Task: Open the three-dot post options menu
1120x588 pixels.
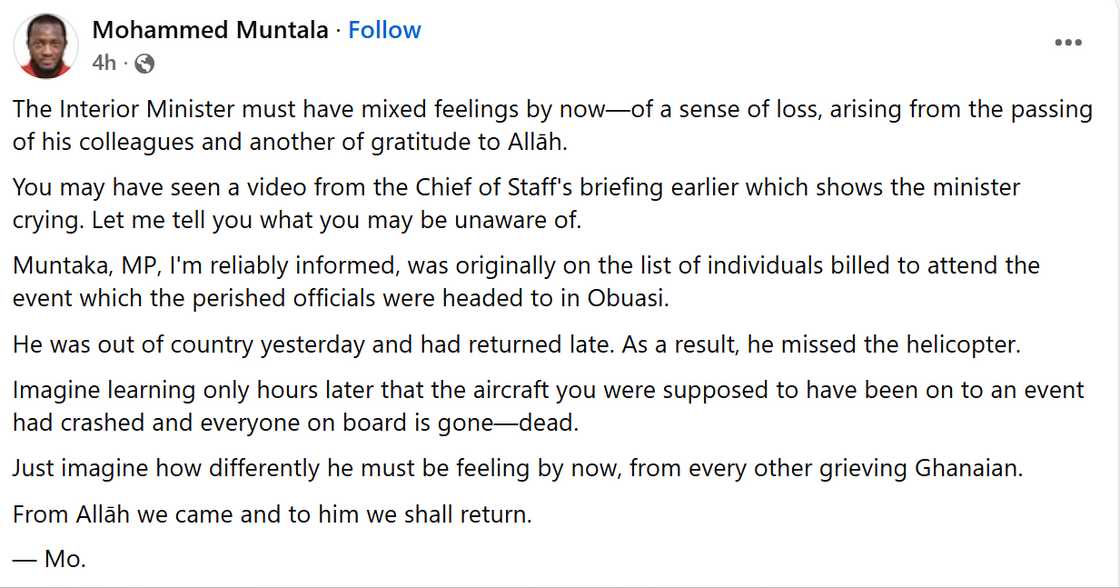Action: point(1069,43)
